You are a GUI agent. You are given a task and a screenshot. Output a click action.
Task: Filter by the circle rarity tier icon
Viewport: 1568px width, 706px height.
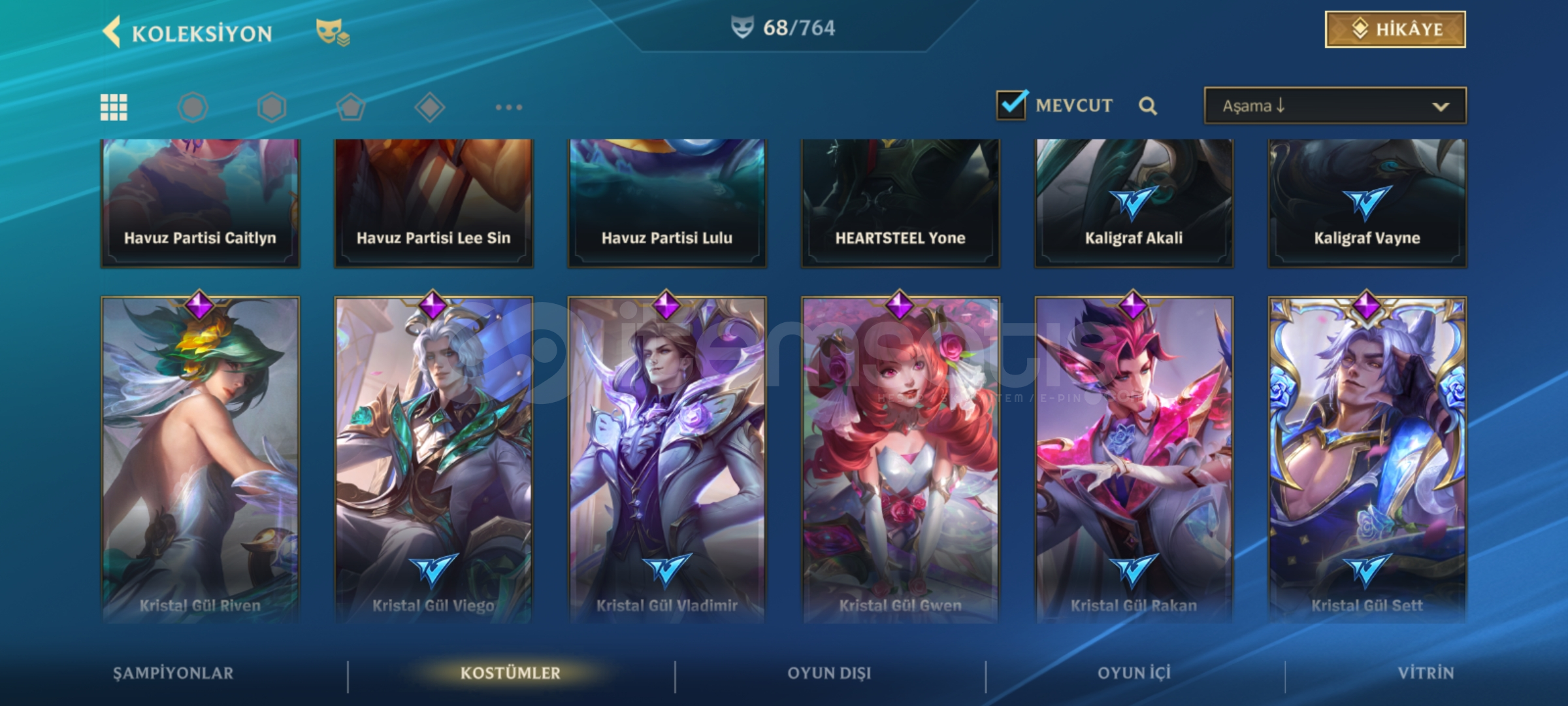[193, 107]
